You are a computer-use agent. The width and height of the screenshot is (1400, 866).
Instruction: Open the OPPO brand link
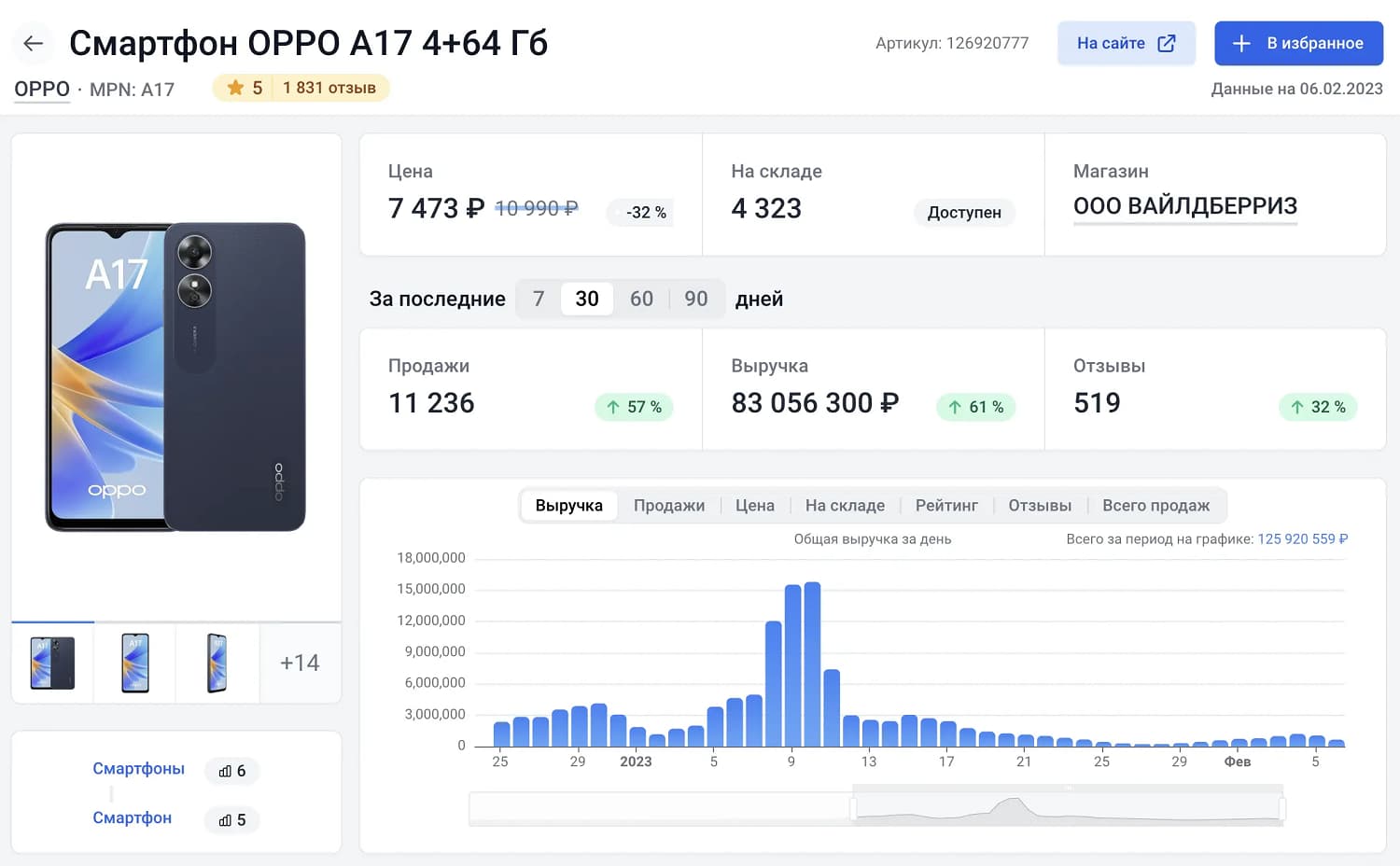pyautogui.click(x=42, y=90)
